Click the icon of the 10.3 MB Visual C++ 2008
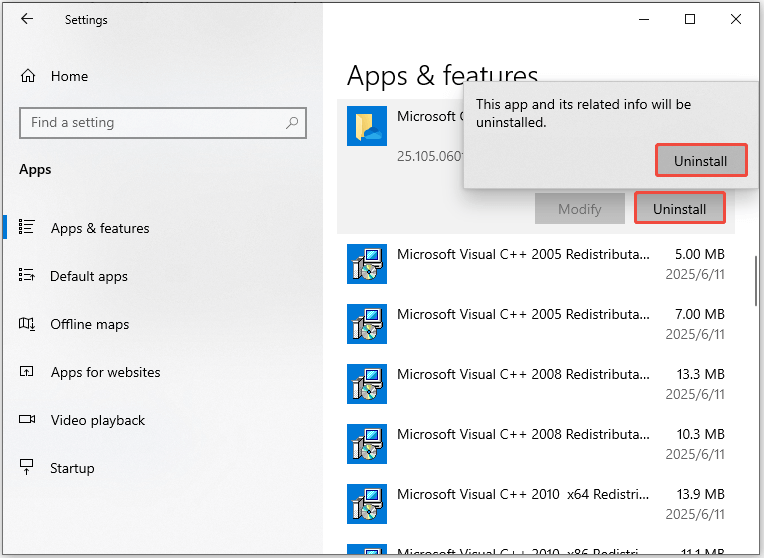Viewport: 764px width, 558px height. coord(367,444)
